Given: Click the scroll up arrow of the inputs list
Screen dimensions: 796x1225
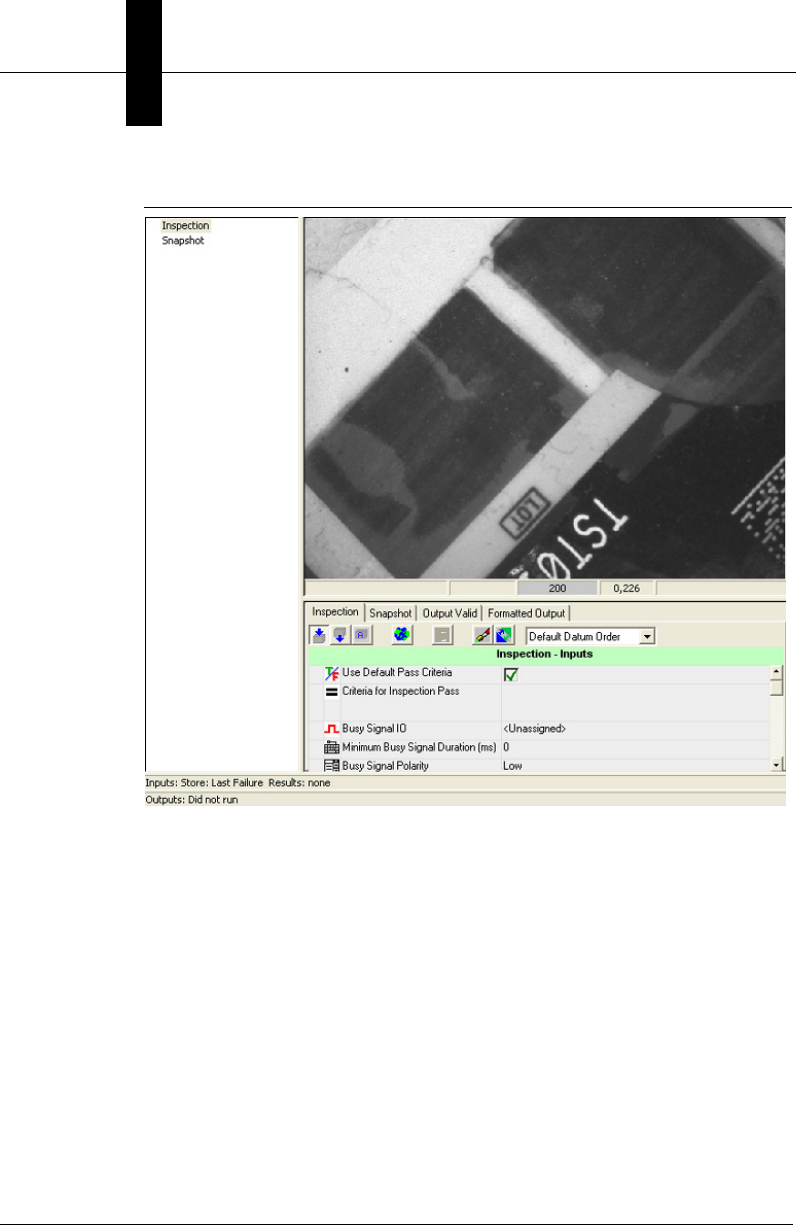Looking at the screenshot, I should tap(776, 672).
